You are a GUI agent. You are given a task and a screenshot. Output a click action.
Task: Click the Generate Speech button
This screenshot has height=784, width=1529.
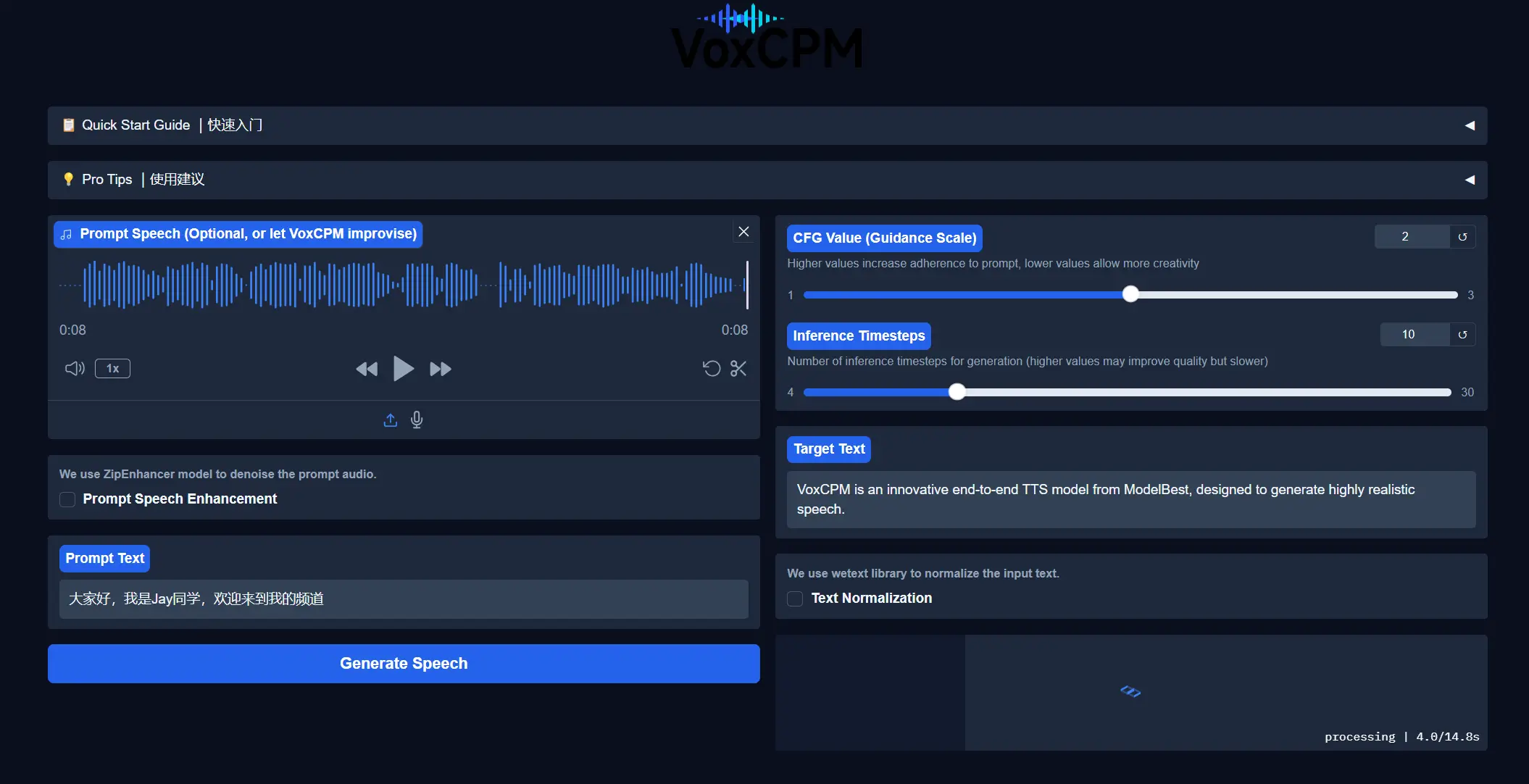(x=404, y=664)
